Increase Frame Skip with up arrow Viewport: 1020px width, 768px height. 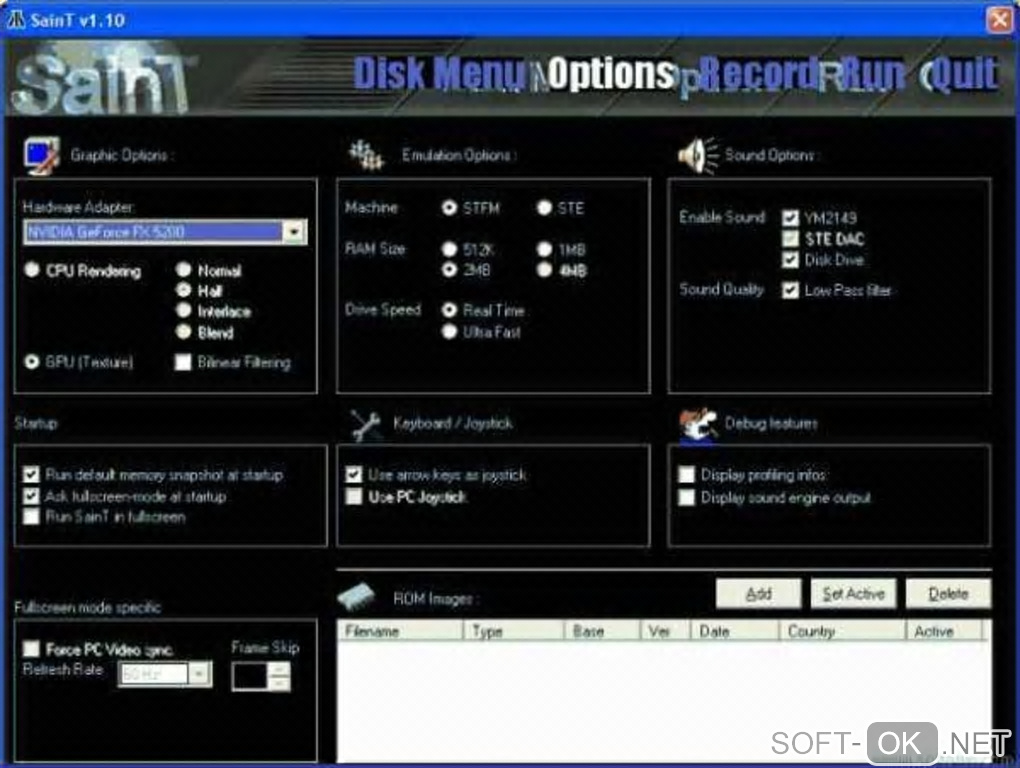279,669
